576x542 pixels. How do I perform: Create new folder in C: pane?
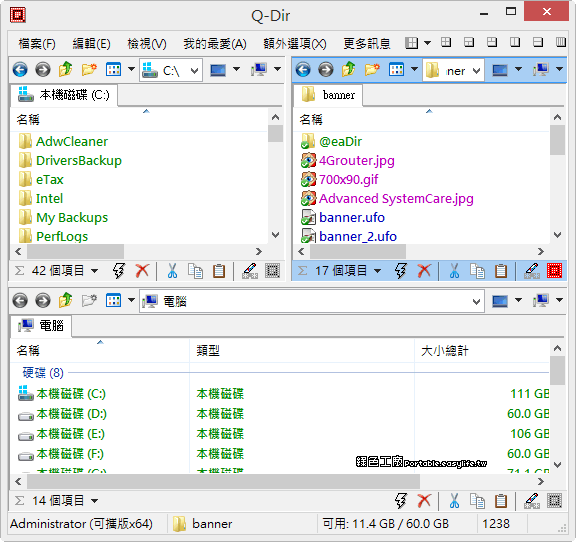[89, 69]
